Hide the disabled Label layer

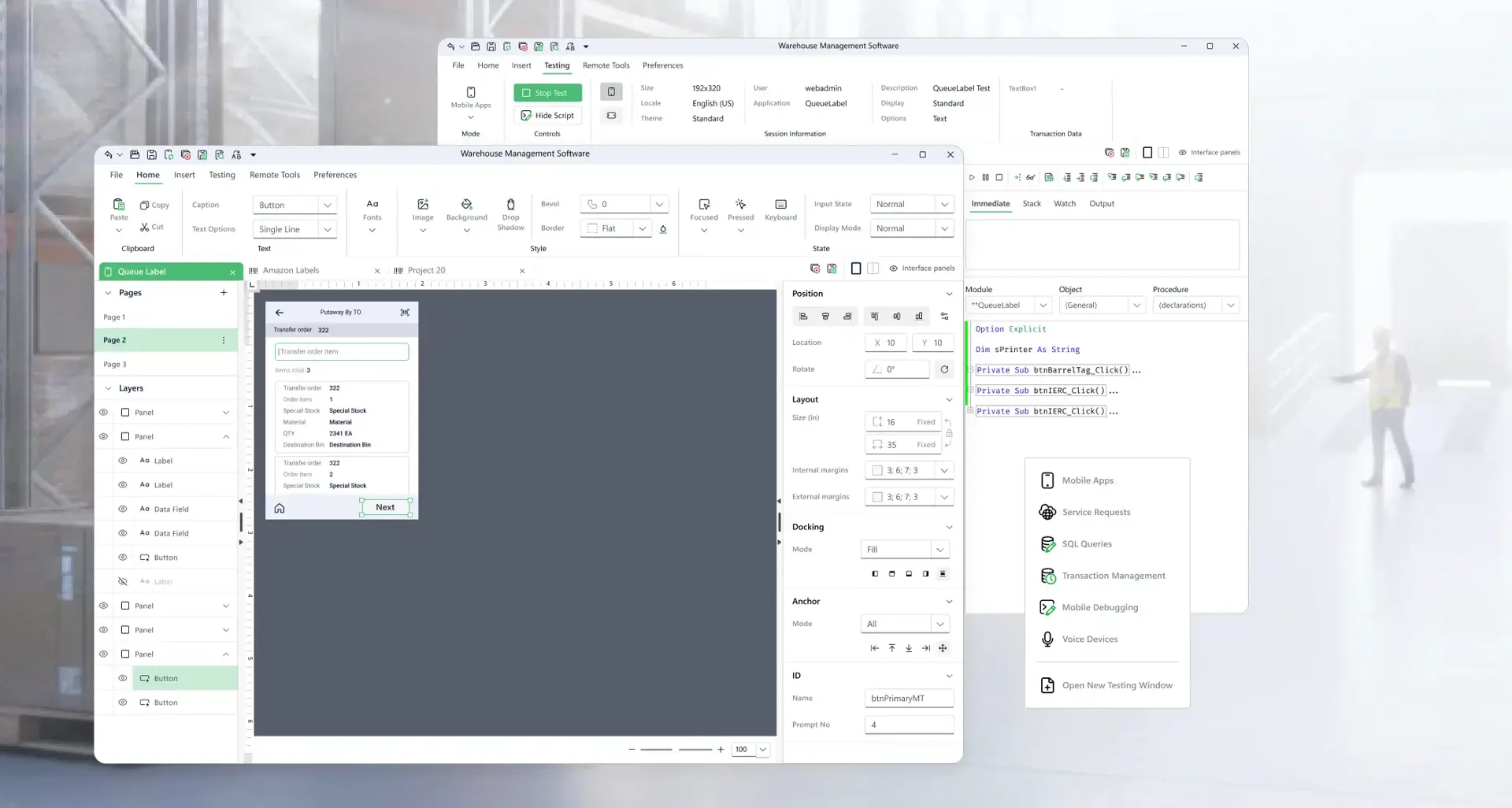122,581
